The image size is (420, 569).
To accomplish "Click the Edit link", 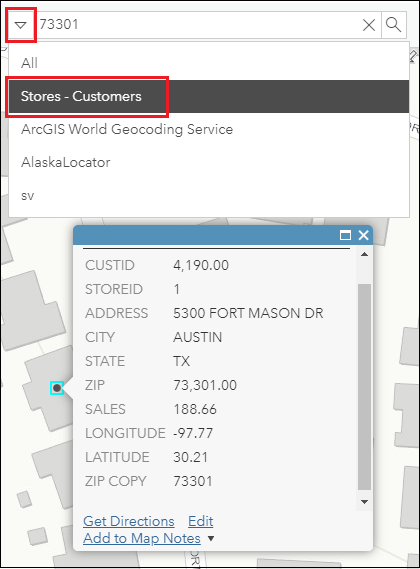I will (x=200, y=521).
